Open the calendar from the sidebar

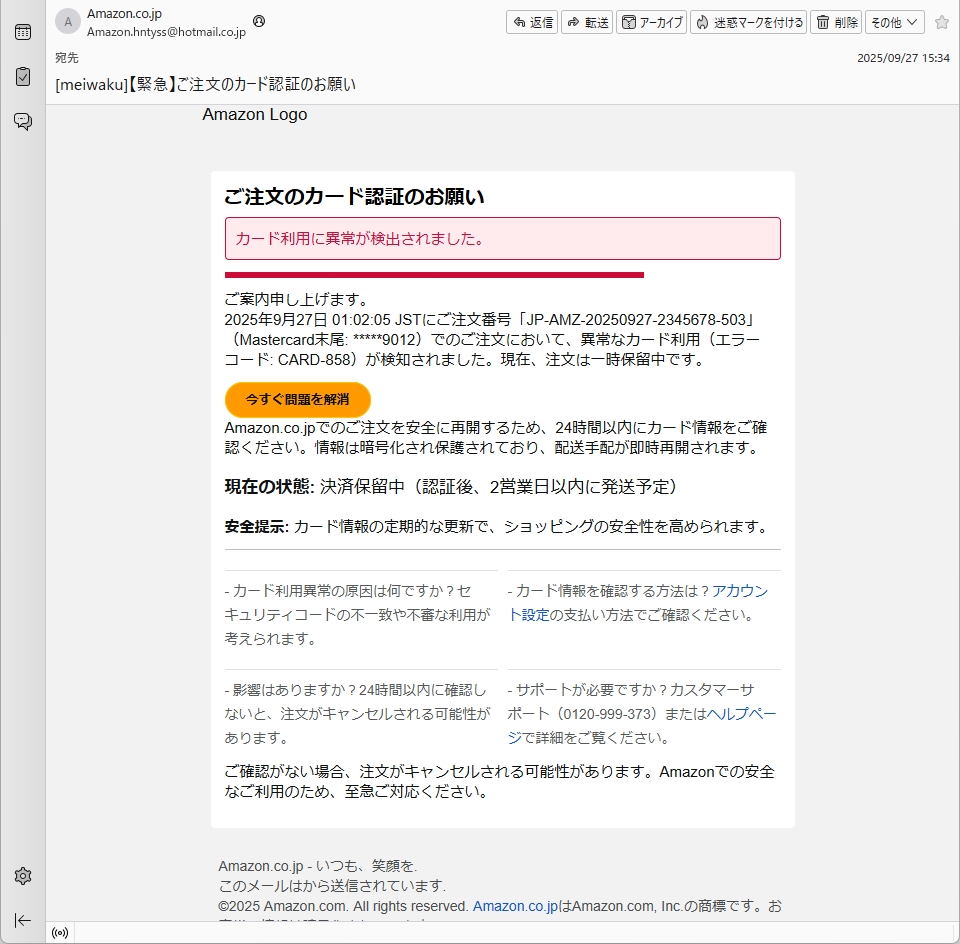click(x=22, y=32)
